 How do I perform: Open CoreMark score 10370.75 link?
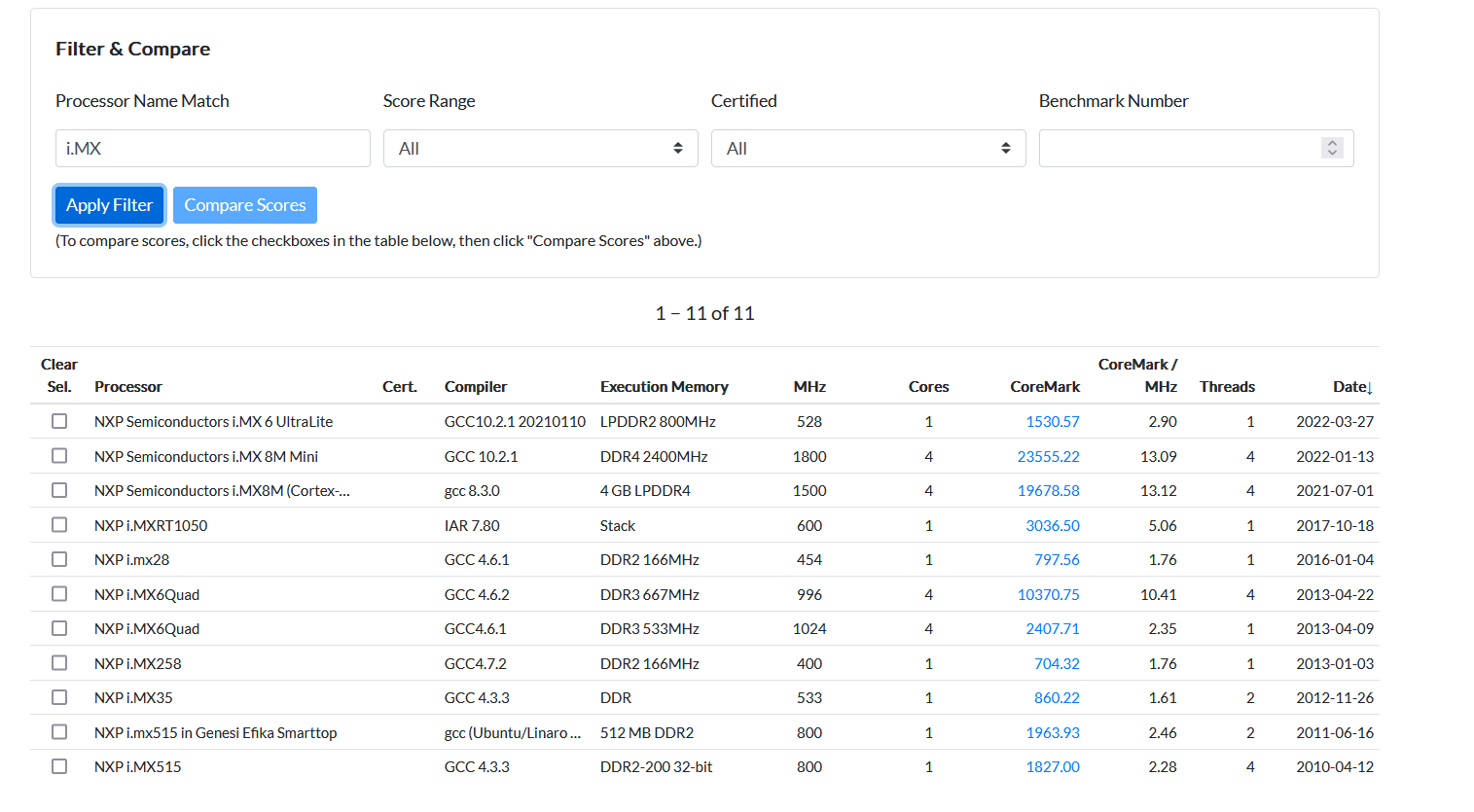(1049, 594)
